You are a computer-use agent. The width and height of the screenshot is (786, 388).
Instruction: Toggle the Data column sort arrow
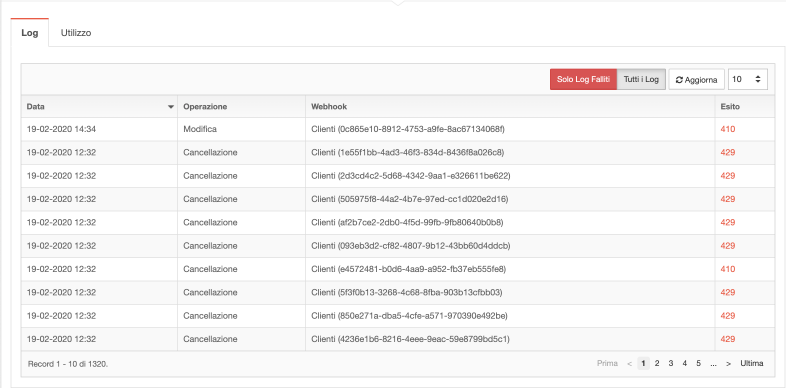coord(171,107)
